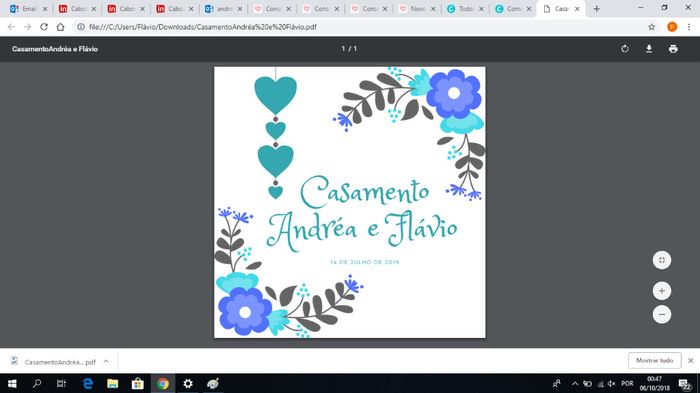Zoom out of the PDF with minus
This screenshot has height=393, width=700.
pyautogui.click(x=662, y=314)
